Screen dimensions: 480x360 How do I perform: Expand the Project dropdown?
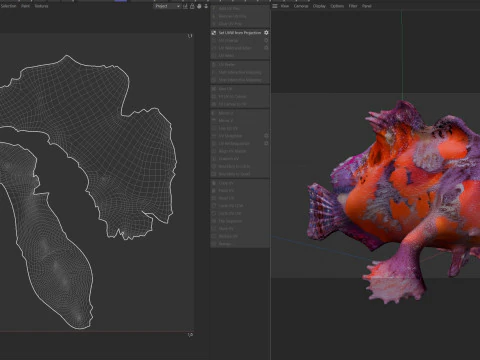click(x=167, y=6)
